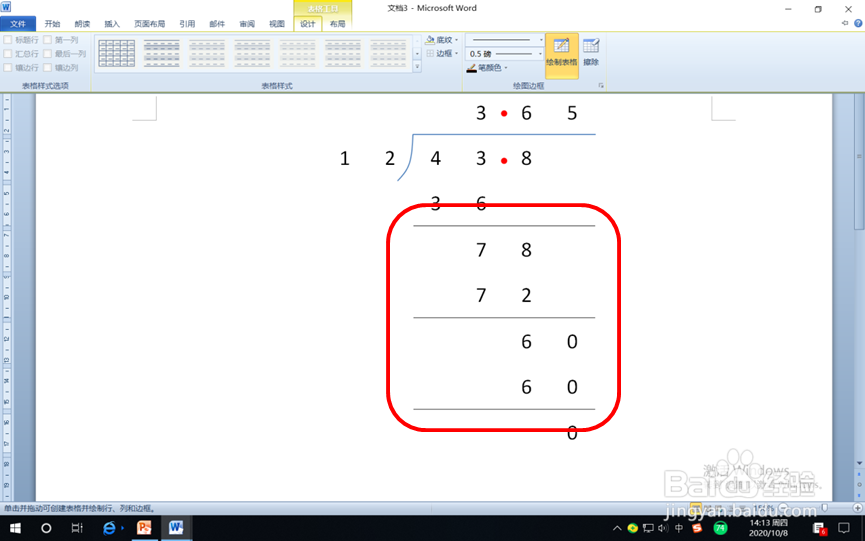Click the Borders (边框) grid icon
The height and width of the screenshot is (541, 865).
(430, 53)
